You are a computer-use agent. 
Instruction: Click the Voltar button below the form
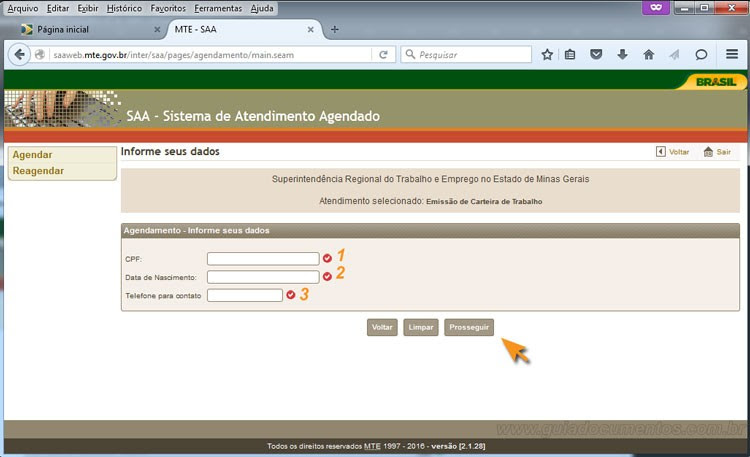pos(382,327)
